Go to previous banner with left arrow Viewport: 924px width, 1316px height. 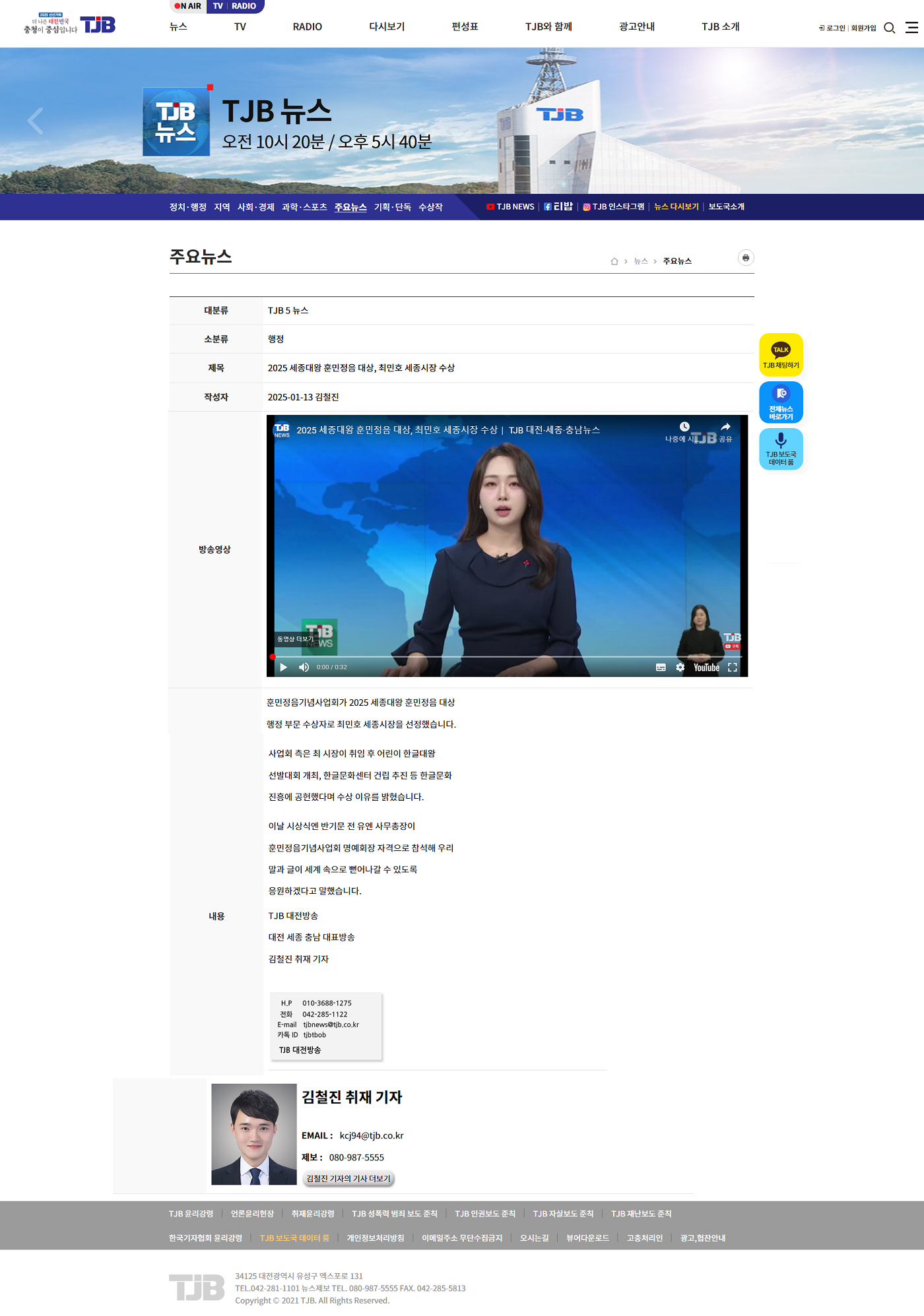[x=36, y=121]
